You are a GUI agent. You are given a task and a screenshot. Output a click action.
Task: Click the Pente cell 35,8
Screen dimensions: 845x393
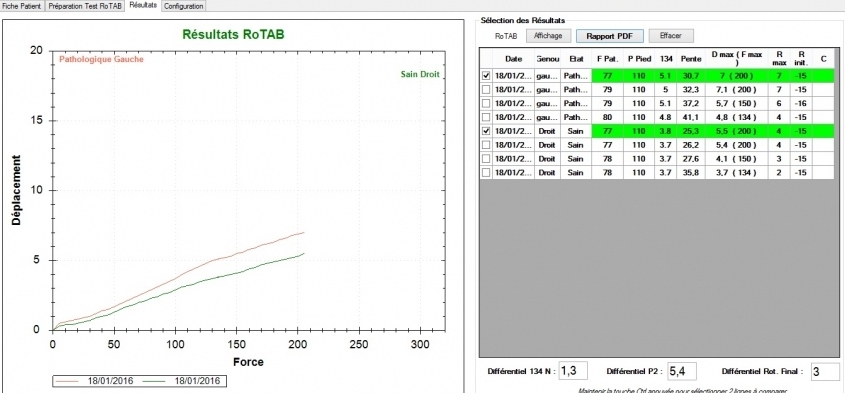click(x=691, y=173)
